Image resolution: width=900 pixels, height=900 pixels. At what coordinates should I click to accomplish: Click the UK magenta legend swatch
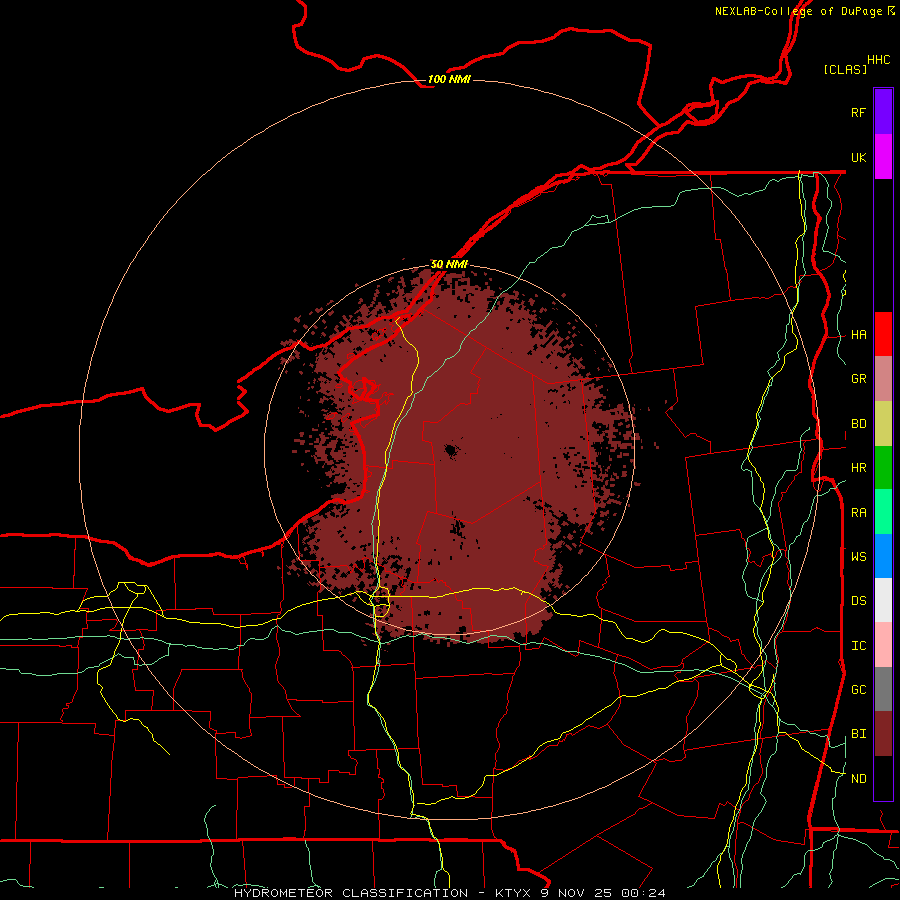[883, 157]
